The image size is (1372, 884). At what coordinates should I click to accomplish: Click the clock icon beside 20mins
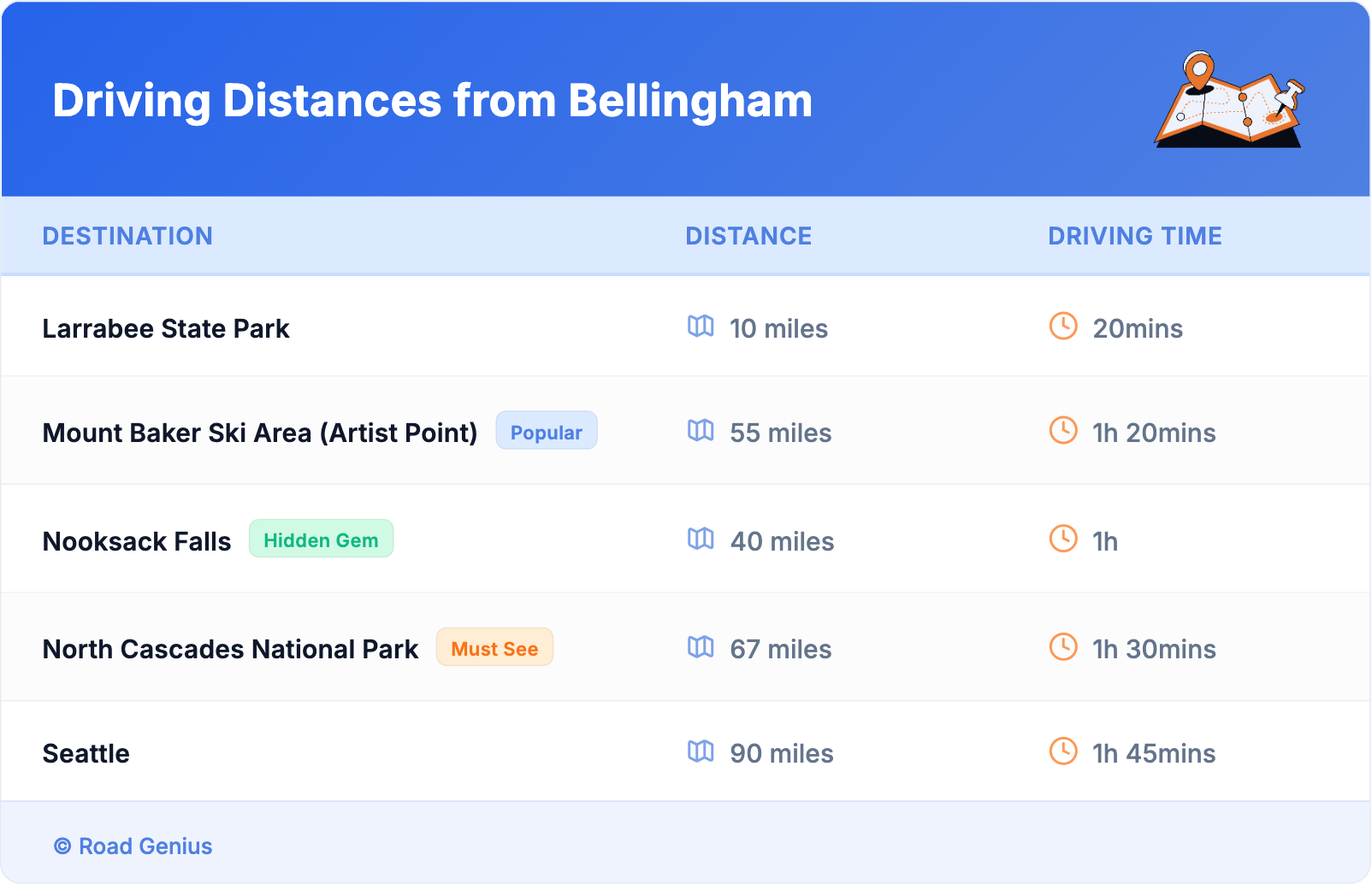[1063, 326]
